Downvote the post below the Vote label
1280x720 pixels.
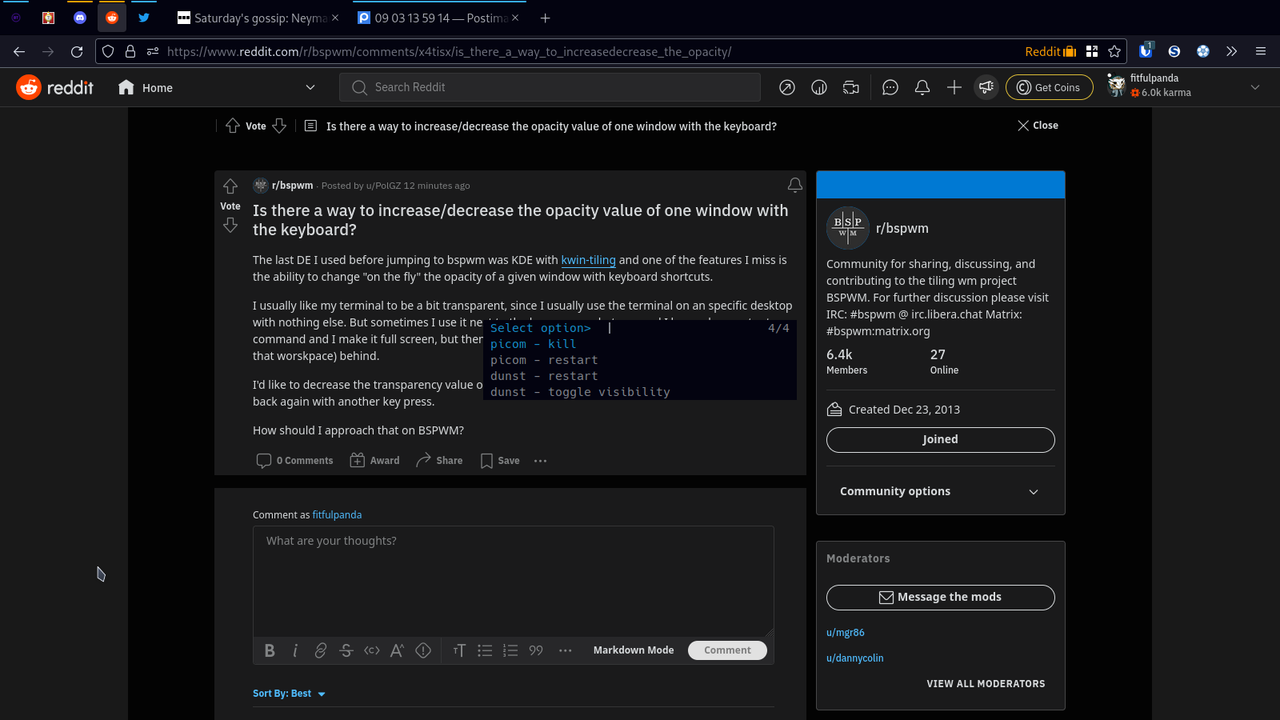tap(230, 226)
